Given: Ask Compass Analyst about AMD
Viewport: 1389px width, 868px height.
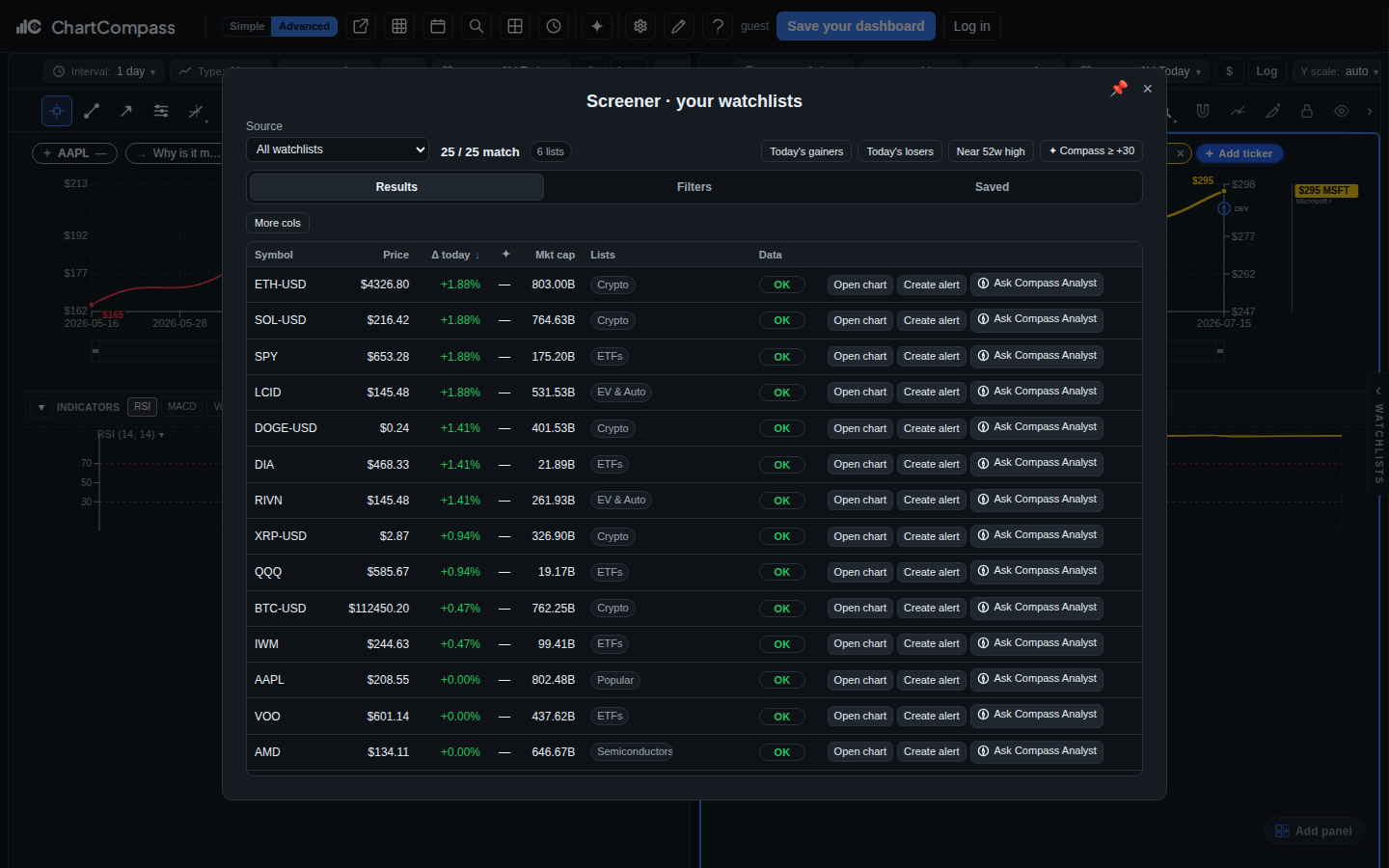Looking at the screenshot, I should [1037, 751].
